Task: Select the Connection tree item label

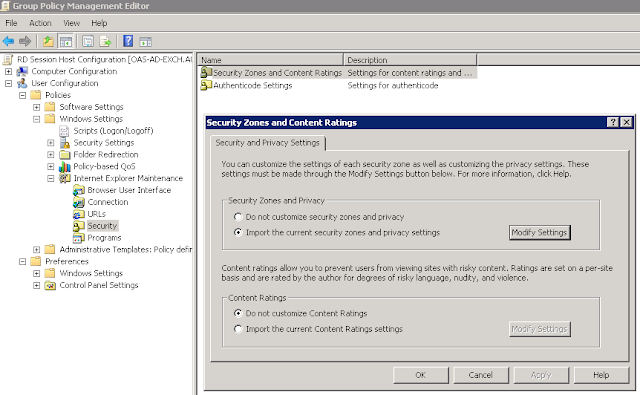Action: [x=108, y=202]
